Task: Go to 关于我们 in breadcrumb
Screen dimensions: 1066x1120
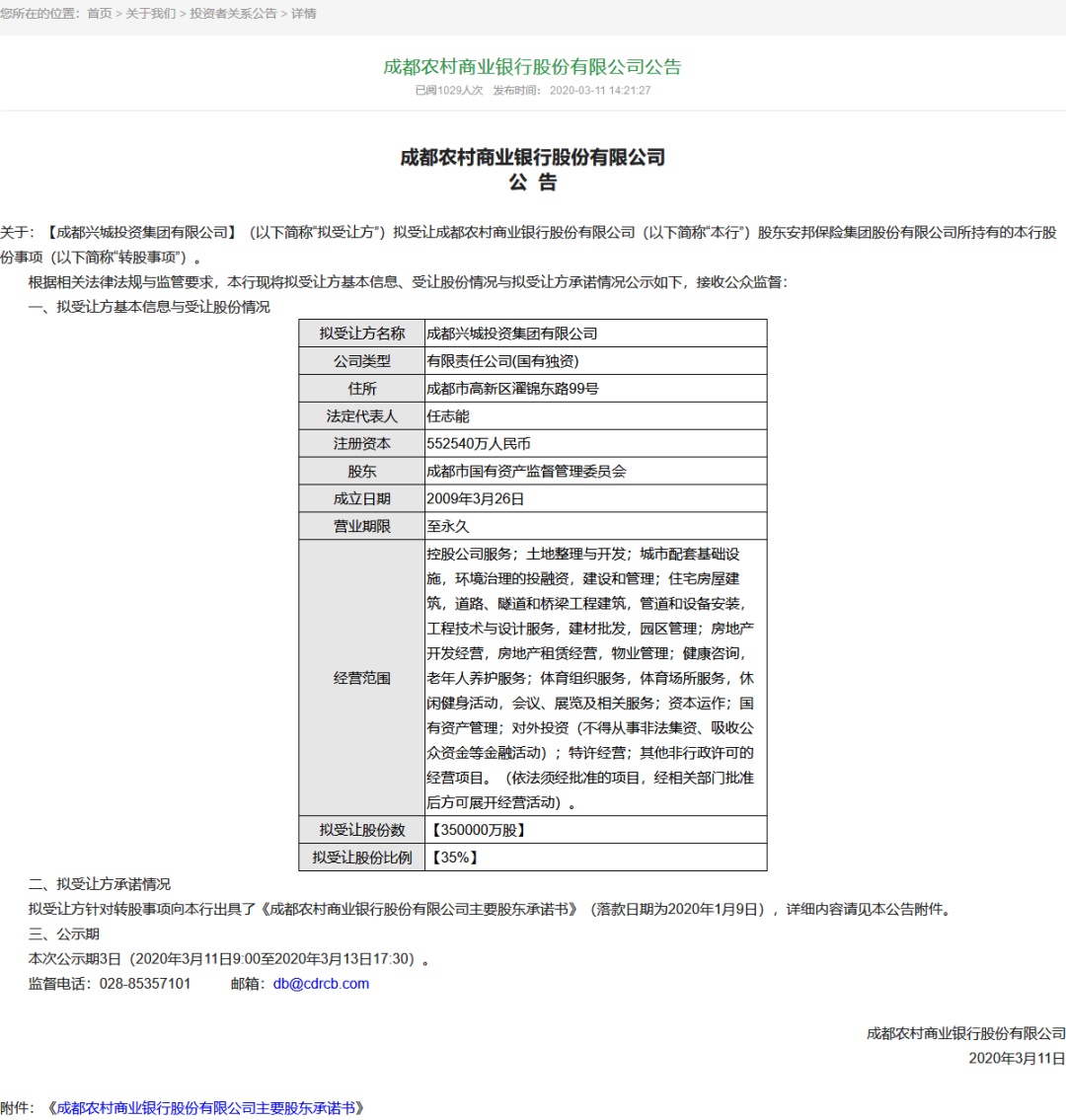Action: pos(150,14)
